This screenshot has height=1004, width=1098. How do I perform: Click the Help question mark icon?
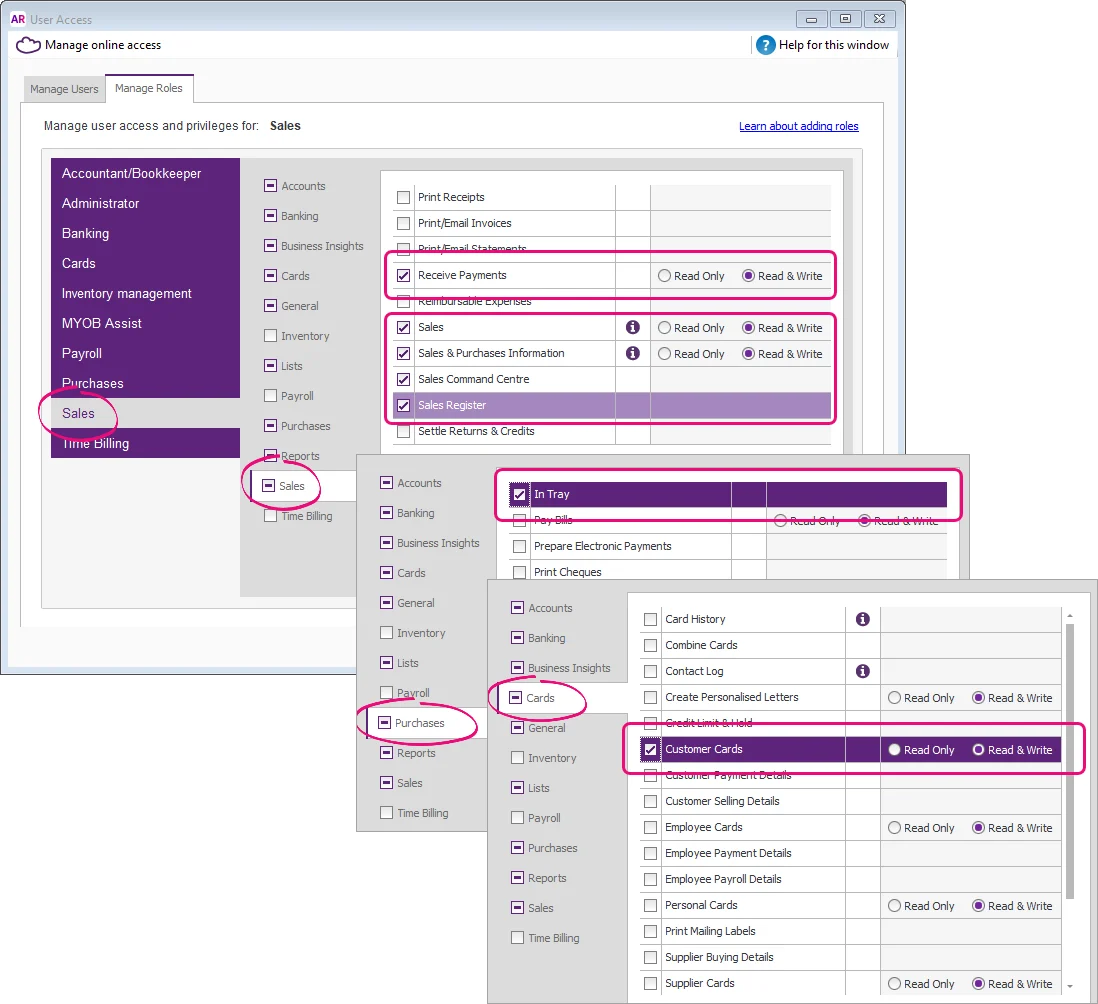[765, 45]
